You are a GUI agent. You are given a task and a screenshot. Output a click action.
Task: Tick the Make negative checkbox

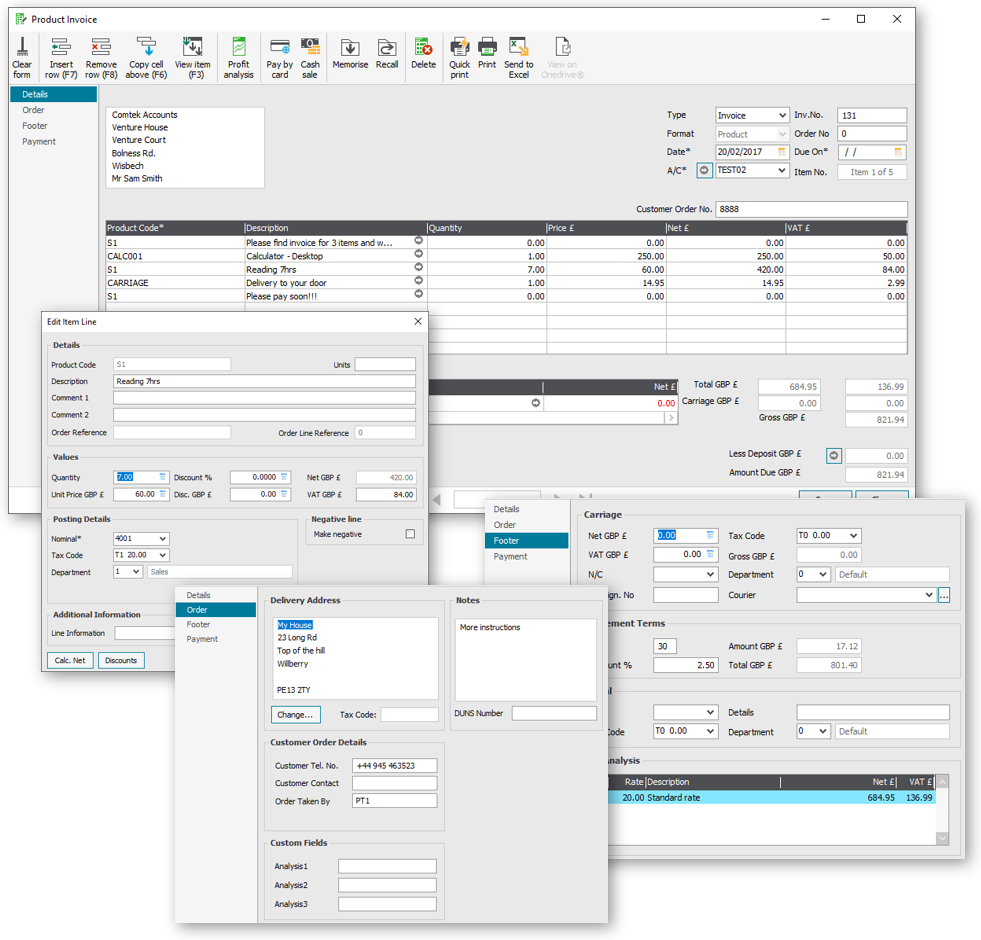(410, 534)
